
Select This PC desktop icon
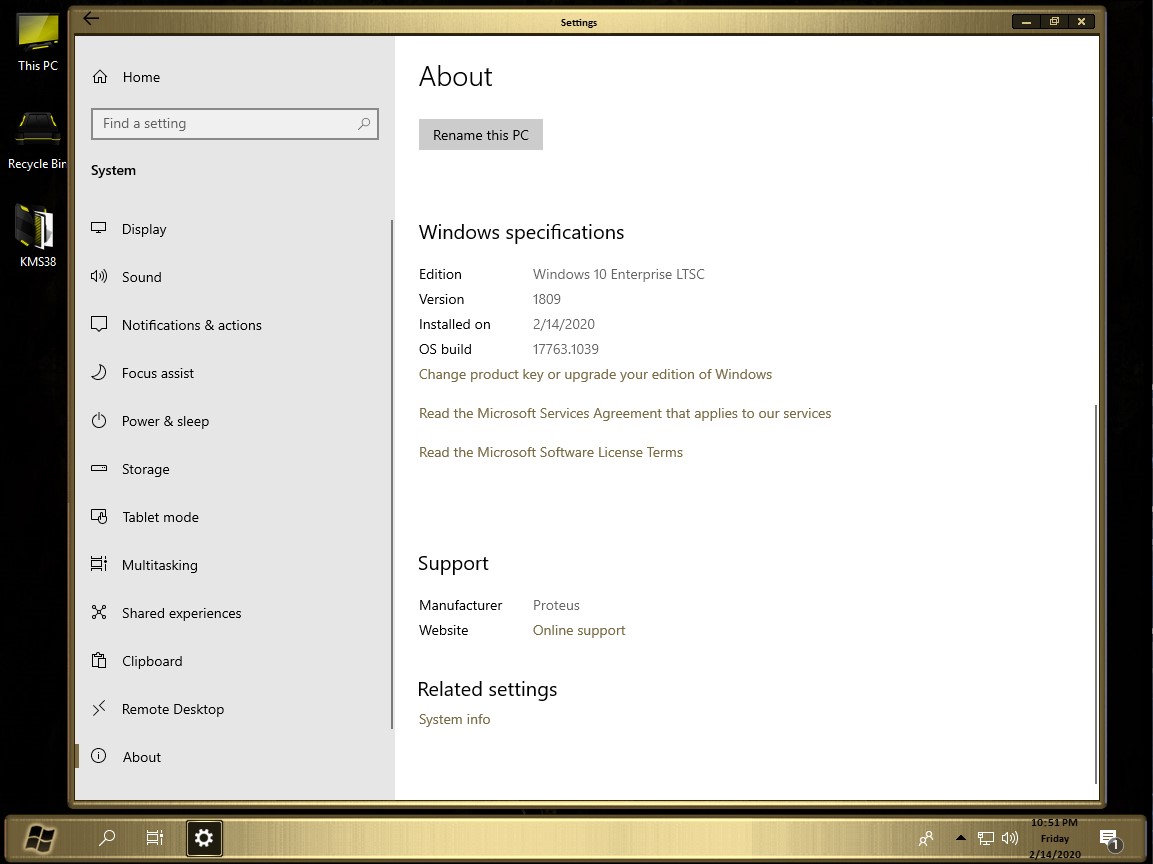tap(38, 42)
